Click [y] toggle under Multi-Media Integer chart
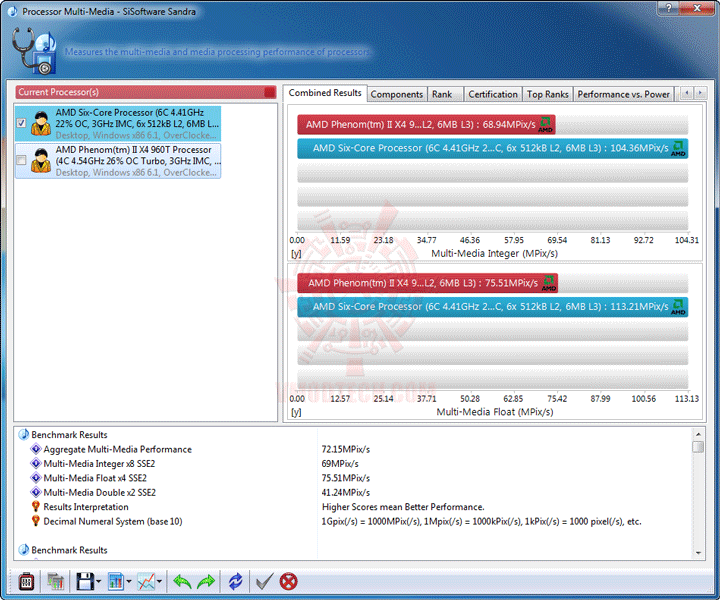Image resolution: width=720 pixels, height=600 pixels. click(x=296, y=253)
